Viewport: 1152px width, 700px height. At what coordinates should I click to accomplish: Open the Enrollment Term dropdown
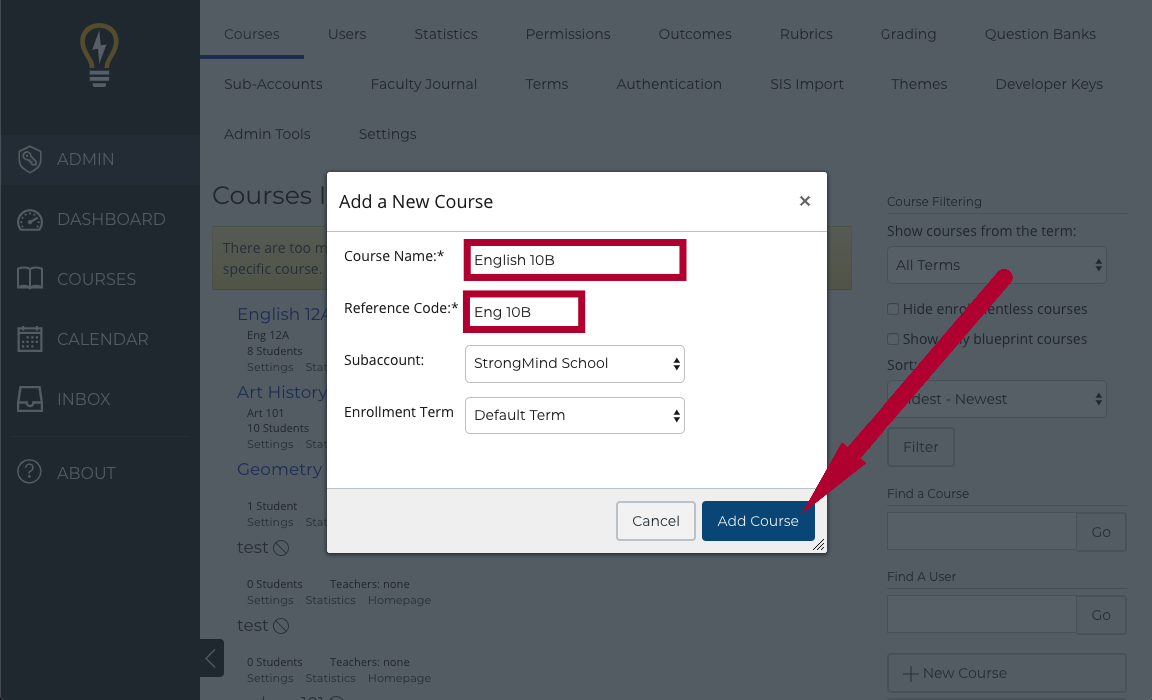(574, 415)
